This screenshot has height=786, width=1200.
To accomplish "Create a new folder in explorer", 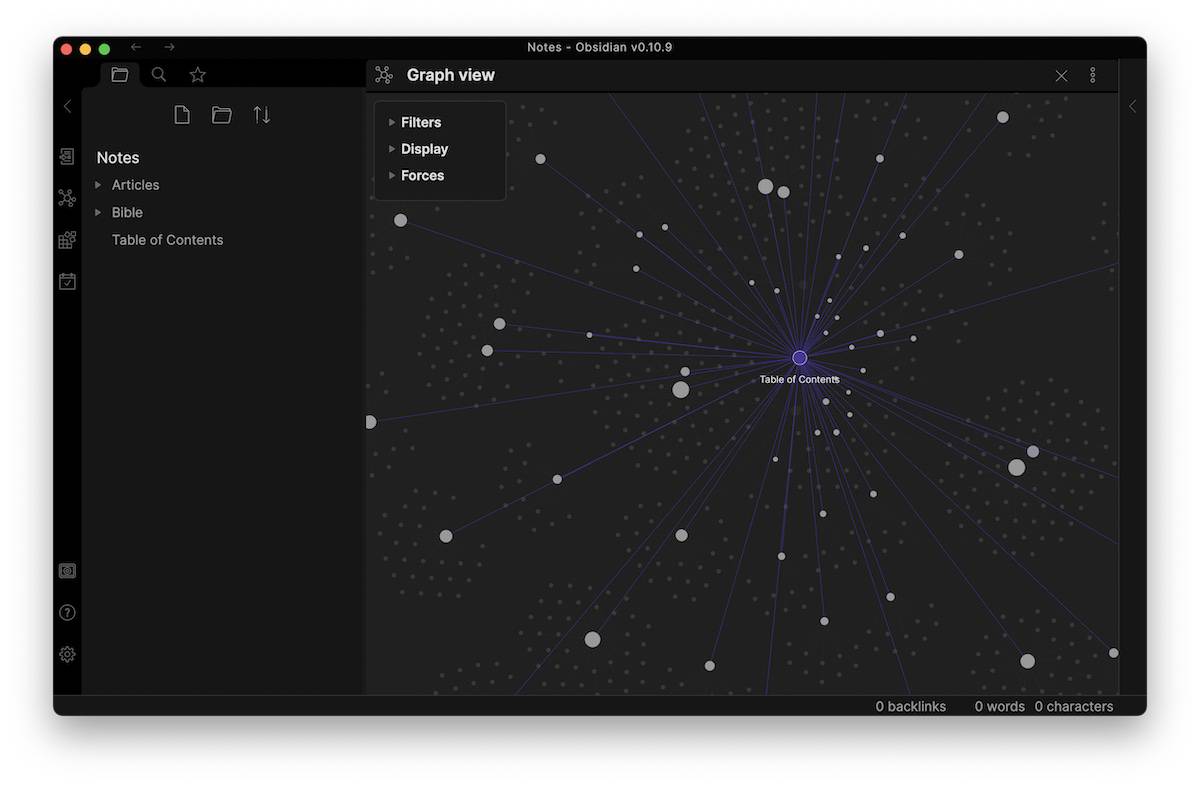I will tap(222, 115).
